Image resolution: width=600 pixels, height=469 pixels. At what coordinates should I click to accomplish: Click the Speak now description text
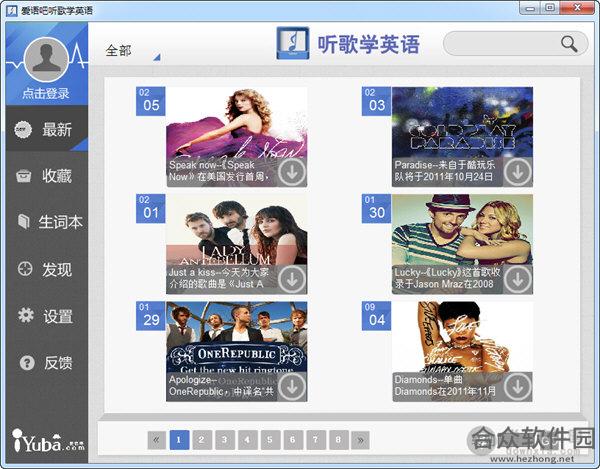[x=220, y=171]
